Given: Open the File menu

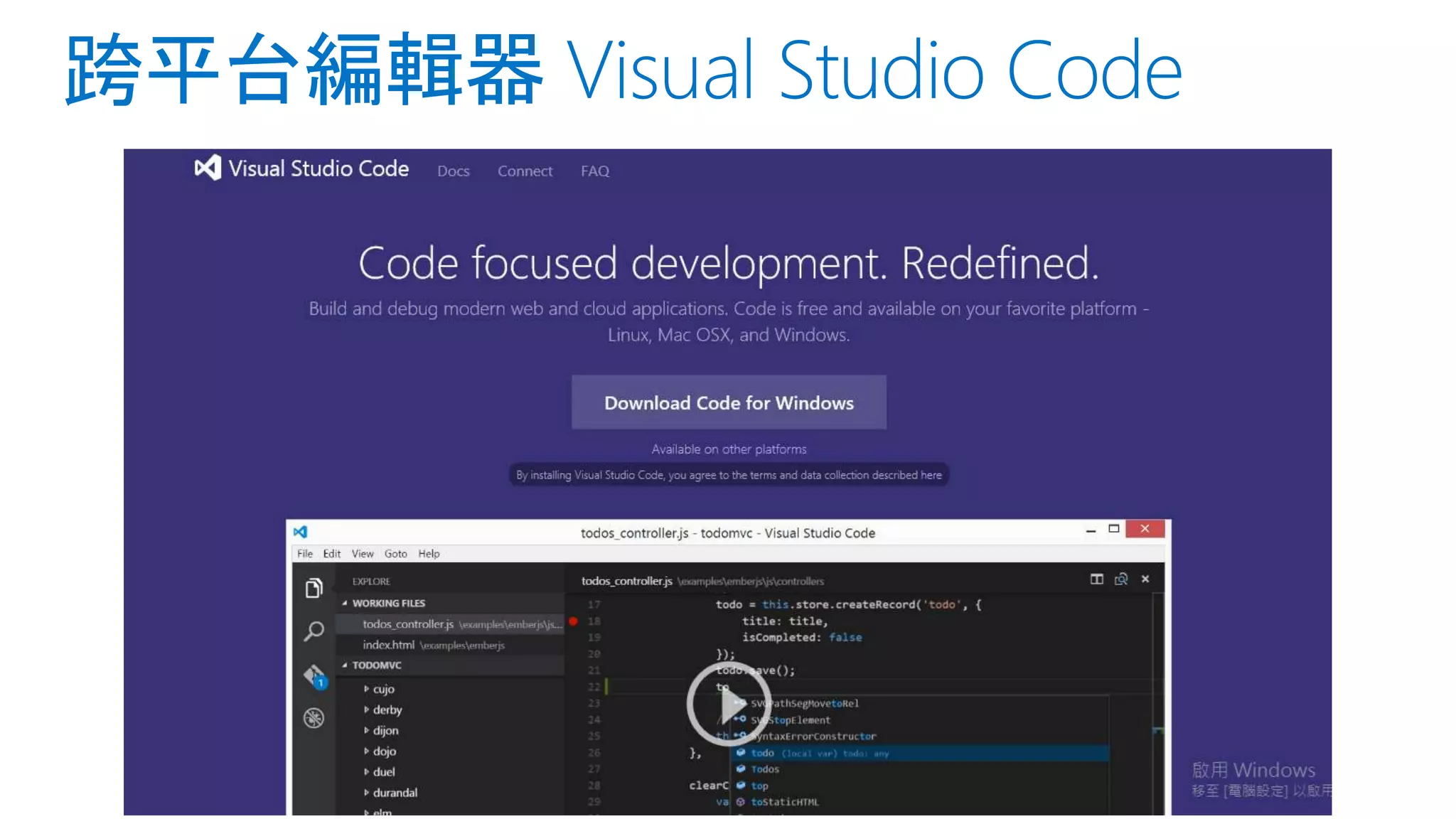Looking at the screenshot, I should click(x=304, y=554).
